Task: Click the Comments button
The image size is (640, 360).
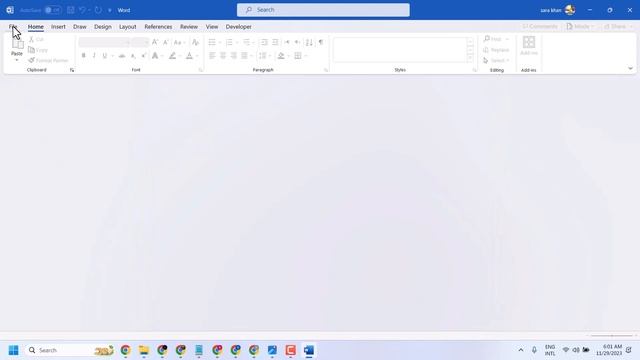Action: (x=540, y=27)
